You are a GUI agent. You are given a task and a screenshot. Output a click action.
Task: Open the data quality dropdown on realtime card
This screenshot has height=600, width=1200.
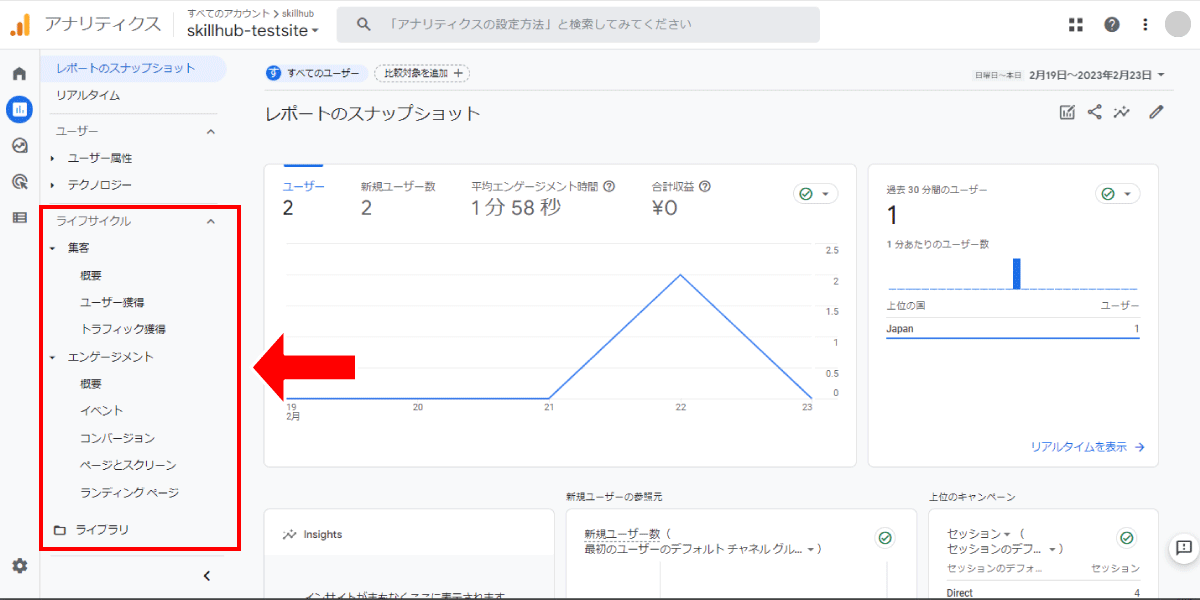1117,194
